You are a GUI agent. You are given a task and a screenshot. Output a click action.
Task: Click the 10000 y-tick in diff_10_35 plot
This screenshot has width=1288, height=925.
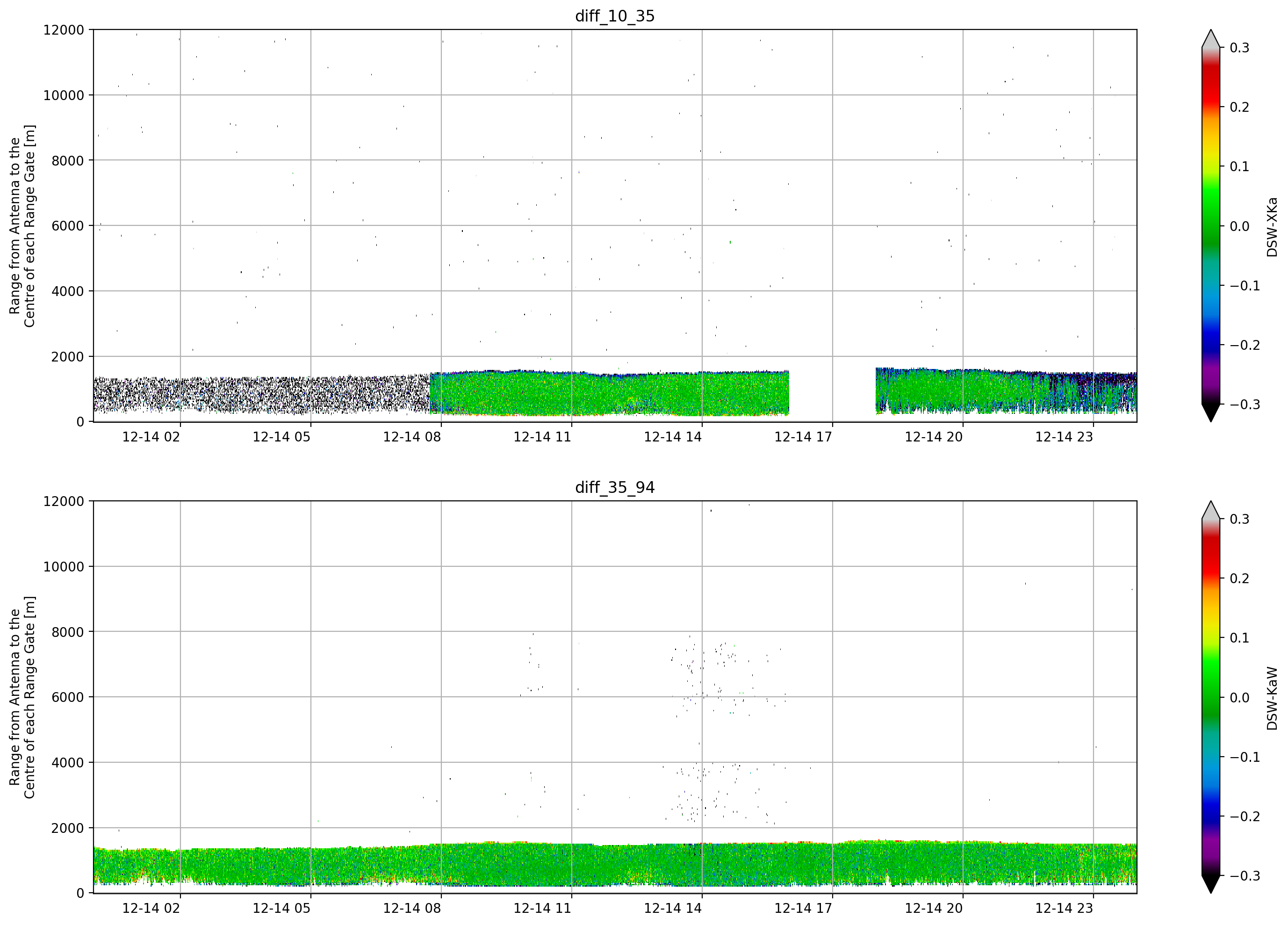click(64, 95)
